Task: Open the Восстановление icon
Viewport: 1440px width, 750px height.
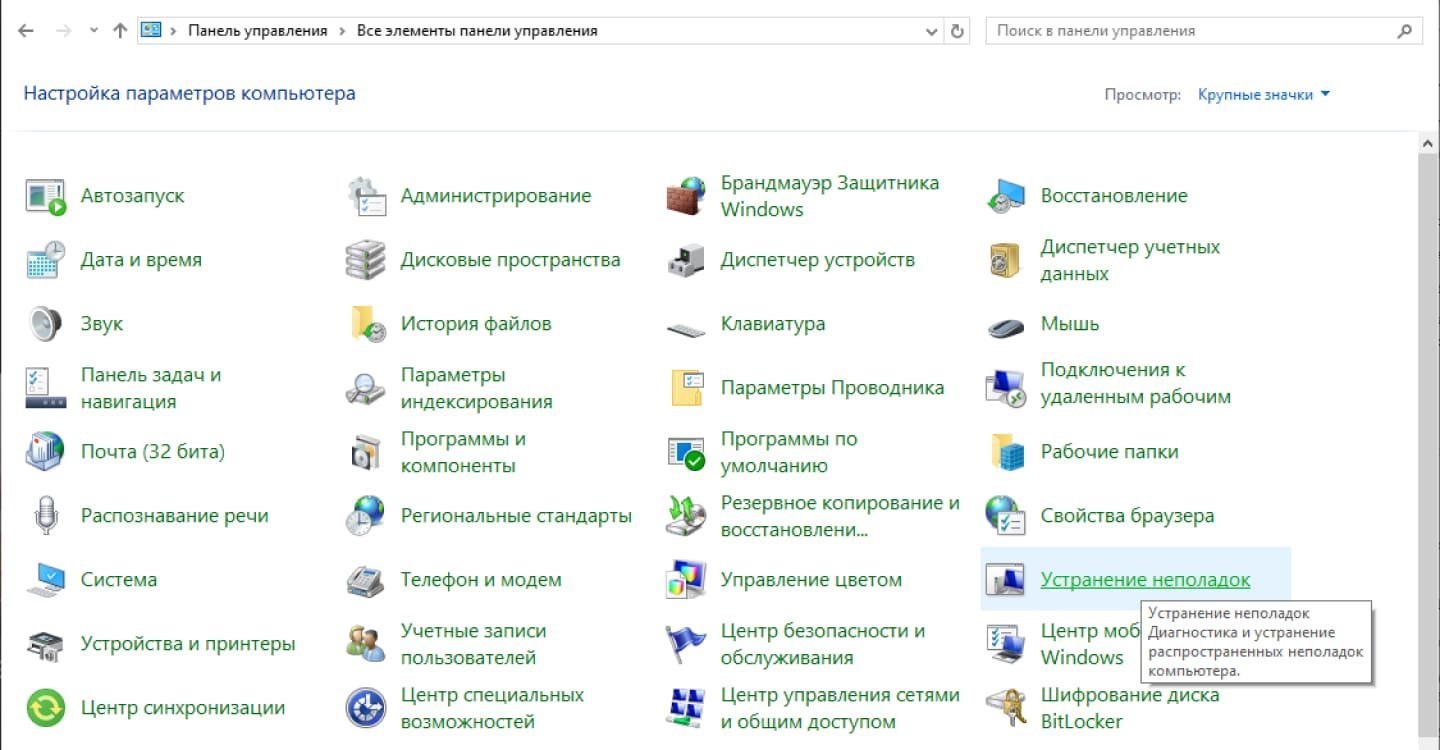Action: (1006, 196)
